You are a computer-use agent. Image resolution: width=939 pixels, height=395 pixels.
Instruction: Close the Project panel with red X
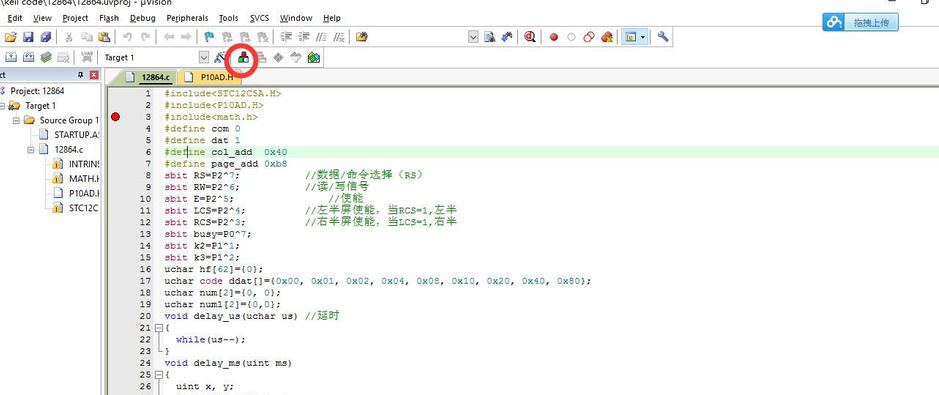[x=94, y=75]
